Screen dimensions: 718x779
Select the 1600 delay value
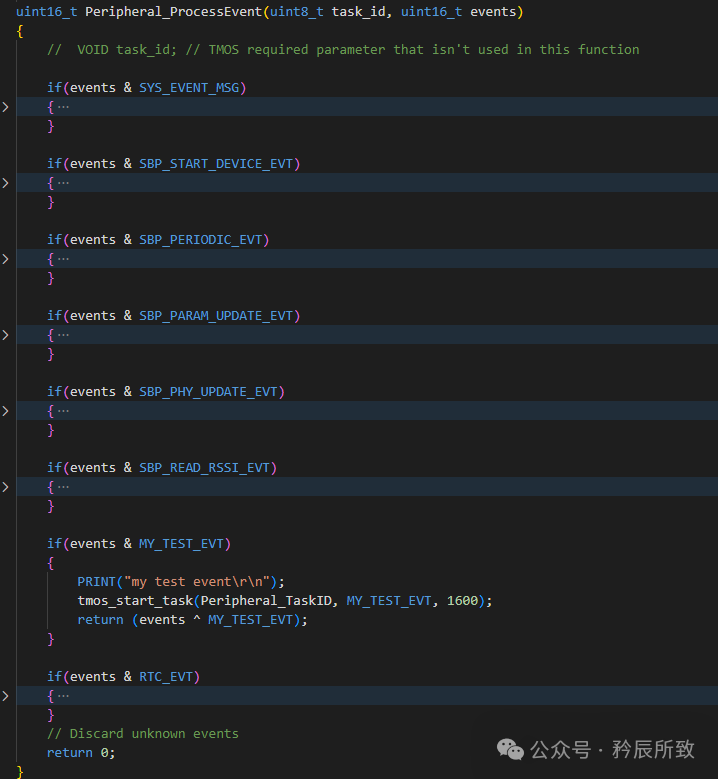pos(462,601)
